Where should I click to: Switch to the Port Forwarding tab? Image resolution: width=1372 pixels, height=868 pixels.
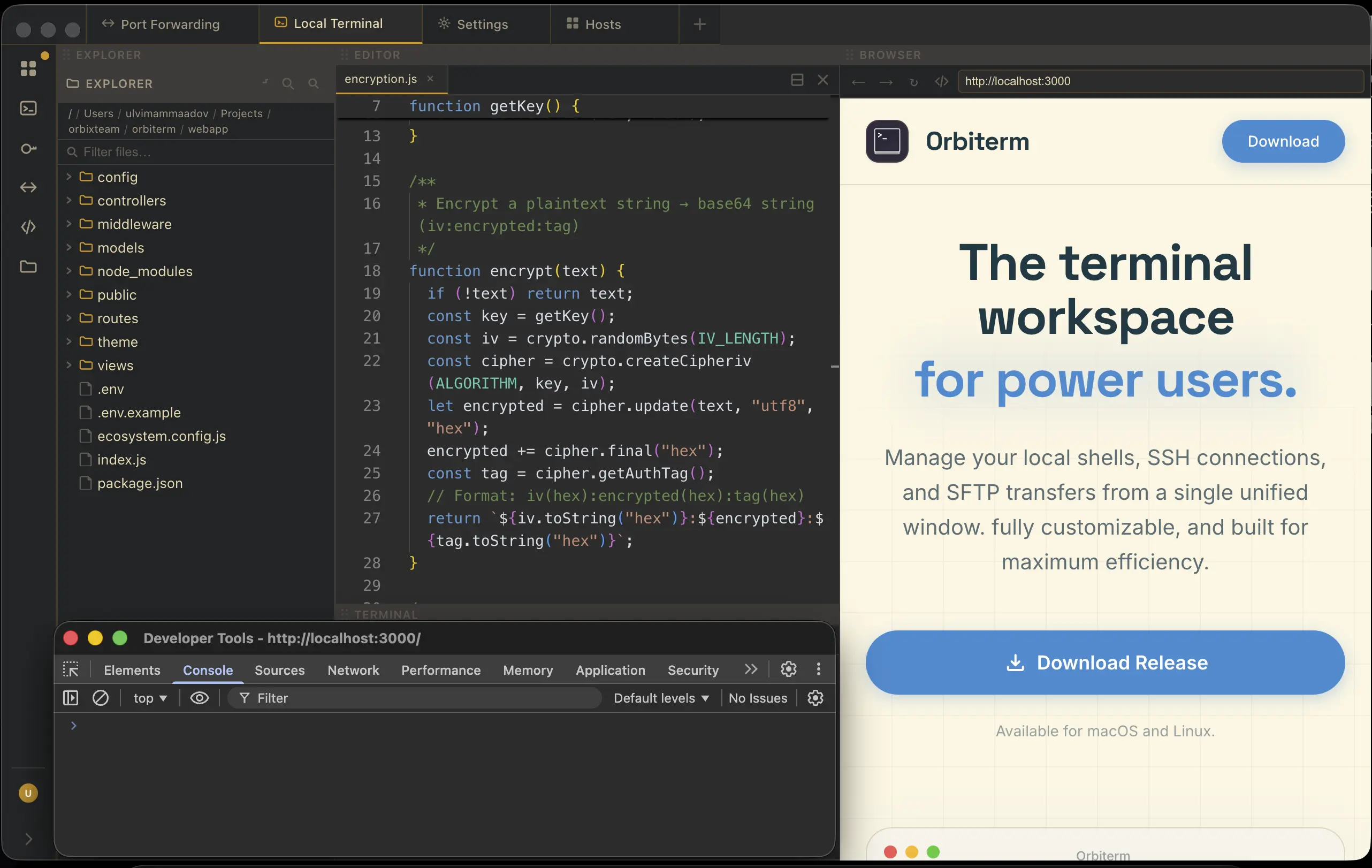[172, 24]
